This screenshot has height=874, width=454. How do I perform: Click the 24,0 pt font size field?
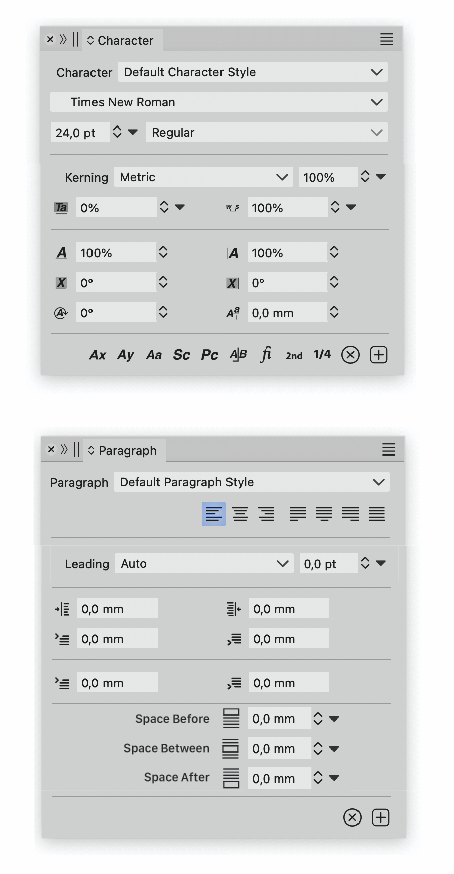[80, 133]
